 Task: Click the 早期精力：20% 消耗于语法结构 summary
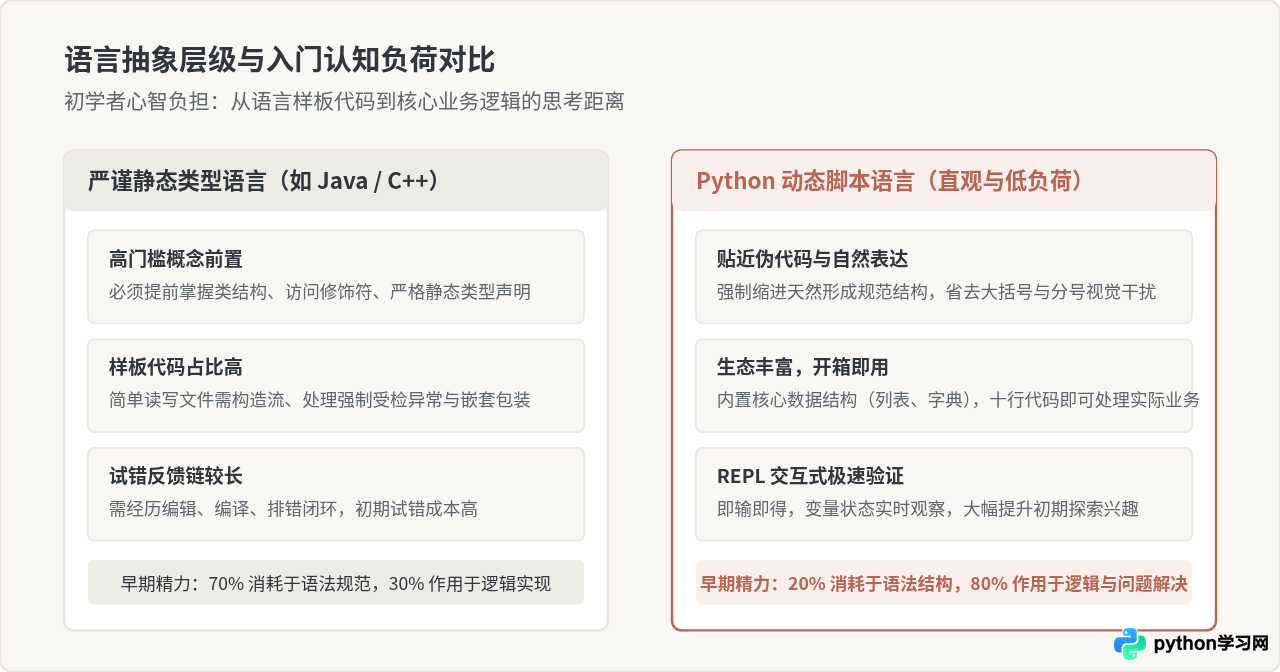944,584
